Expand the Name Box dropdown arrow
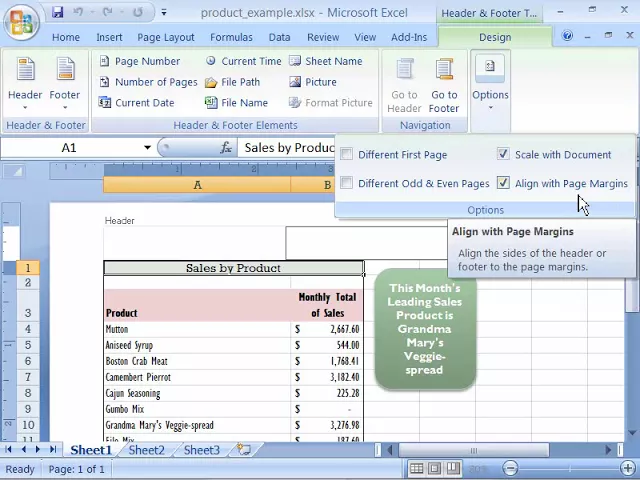 [147, 147]
